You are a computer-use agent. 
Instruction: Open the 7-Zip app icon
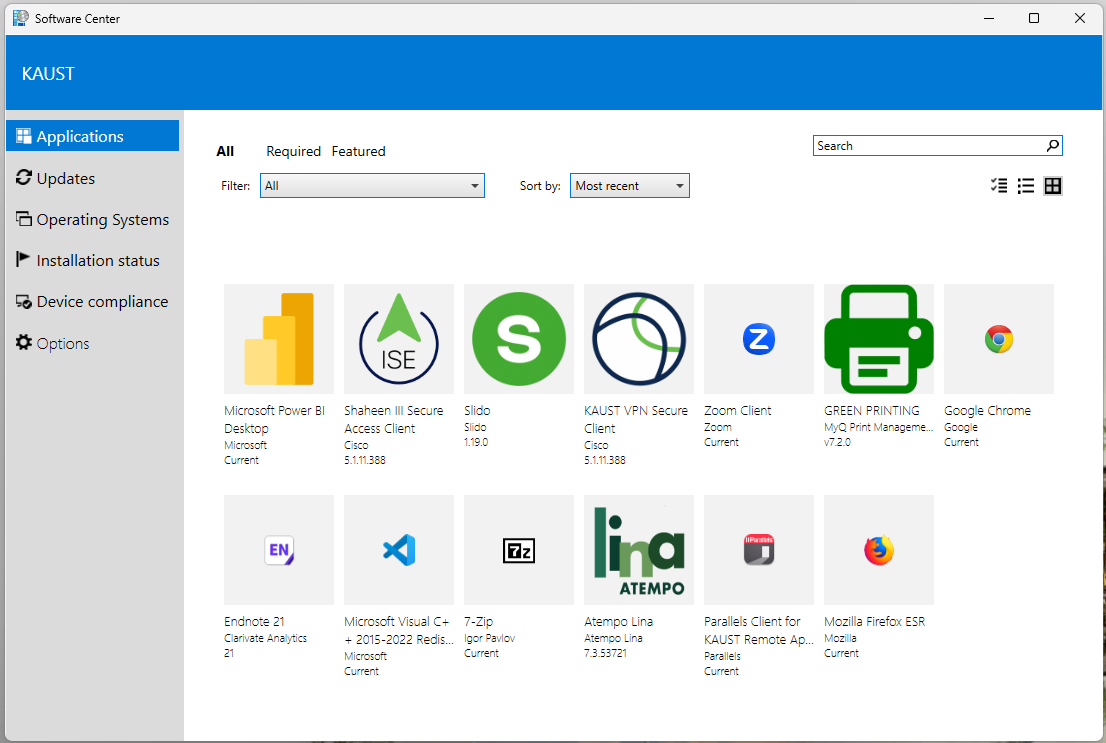tap(518, 550)
